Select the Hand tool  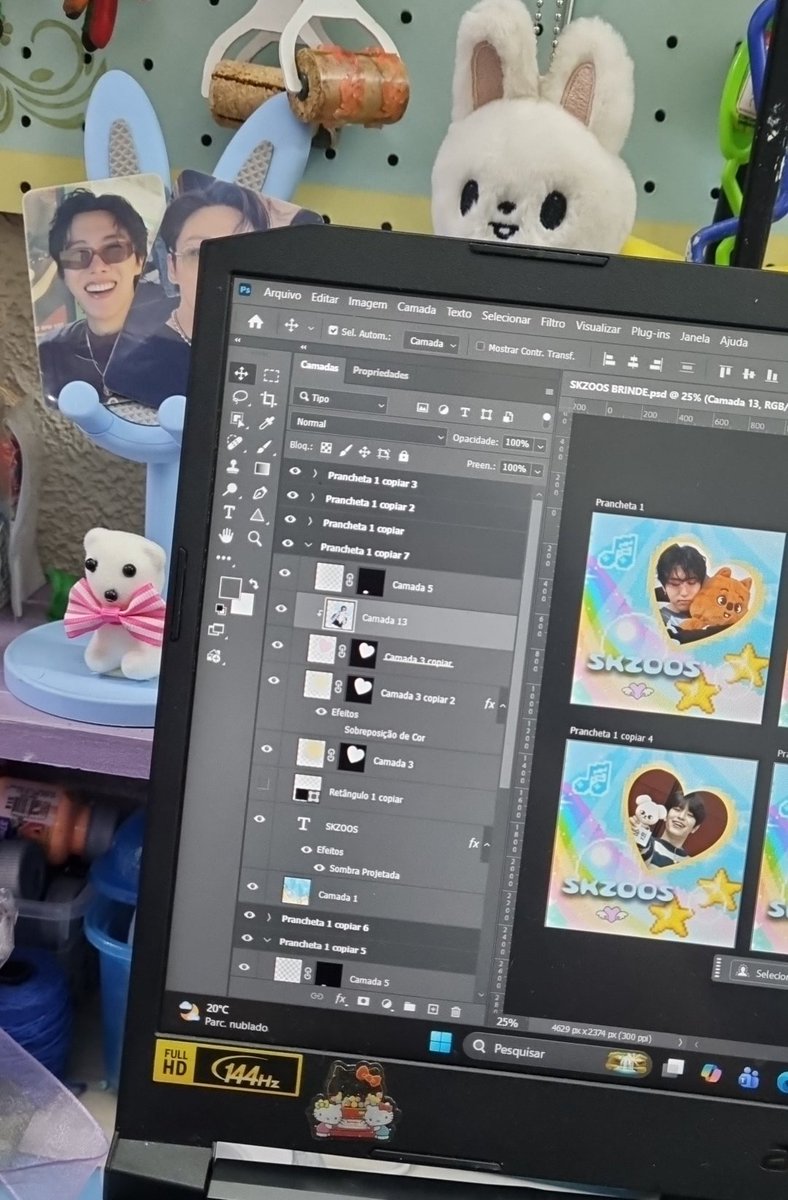[x=227, y=535]
